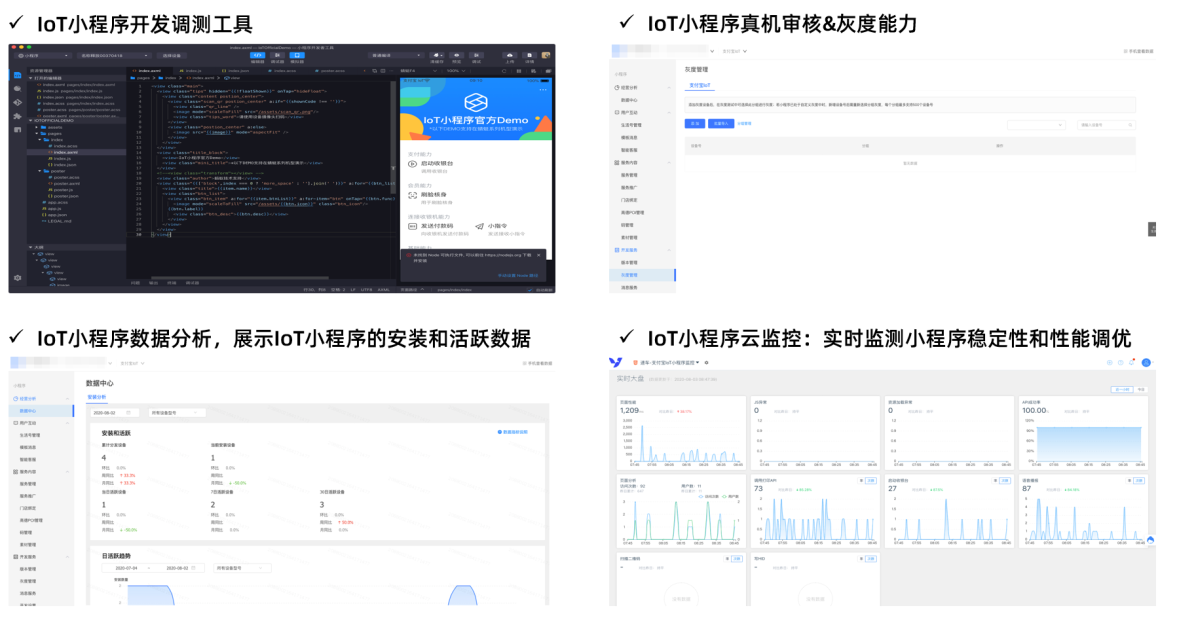Tap 小指令 paper-plane icon in simulator
1177x629 pixels.
click(x=480, y=226)
